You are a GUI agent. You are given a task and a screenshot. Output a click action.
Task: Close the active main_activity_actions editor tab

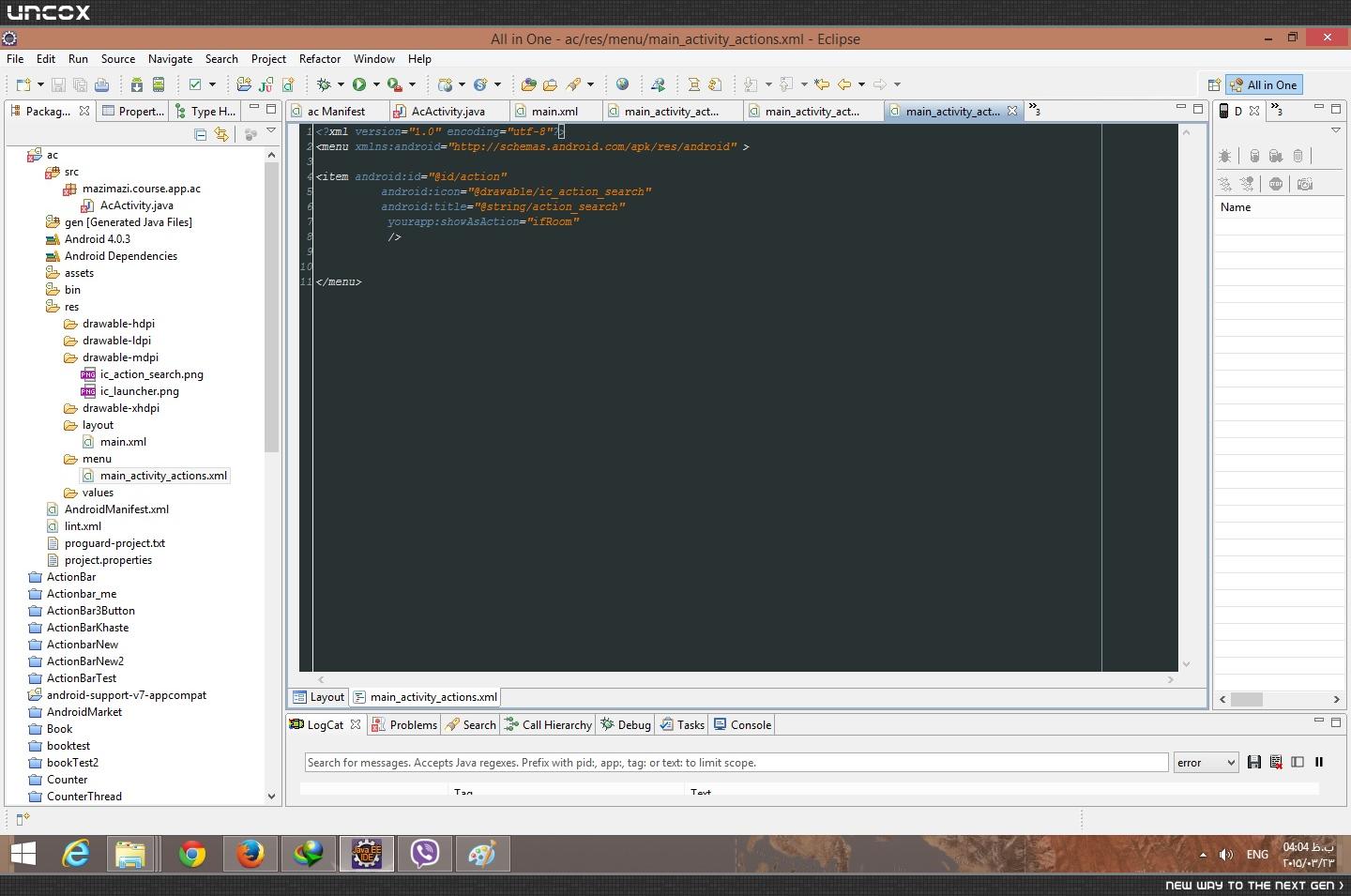(1012, 111)
